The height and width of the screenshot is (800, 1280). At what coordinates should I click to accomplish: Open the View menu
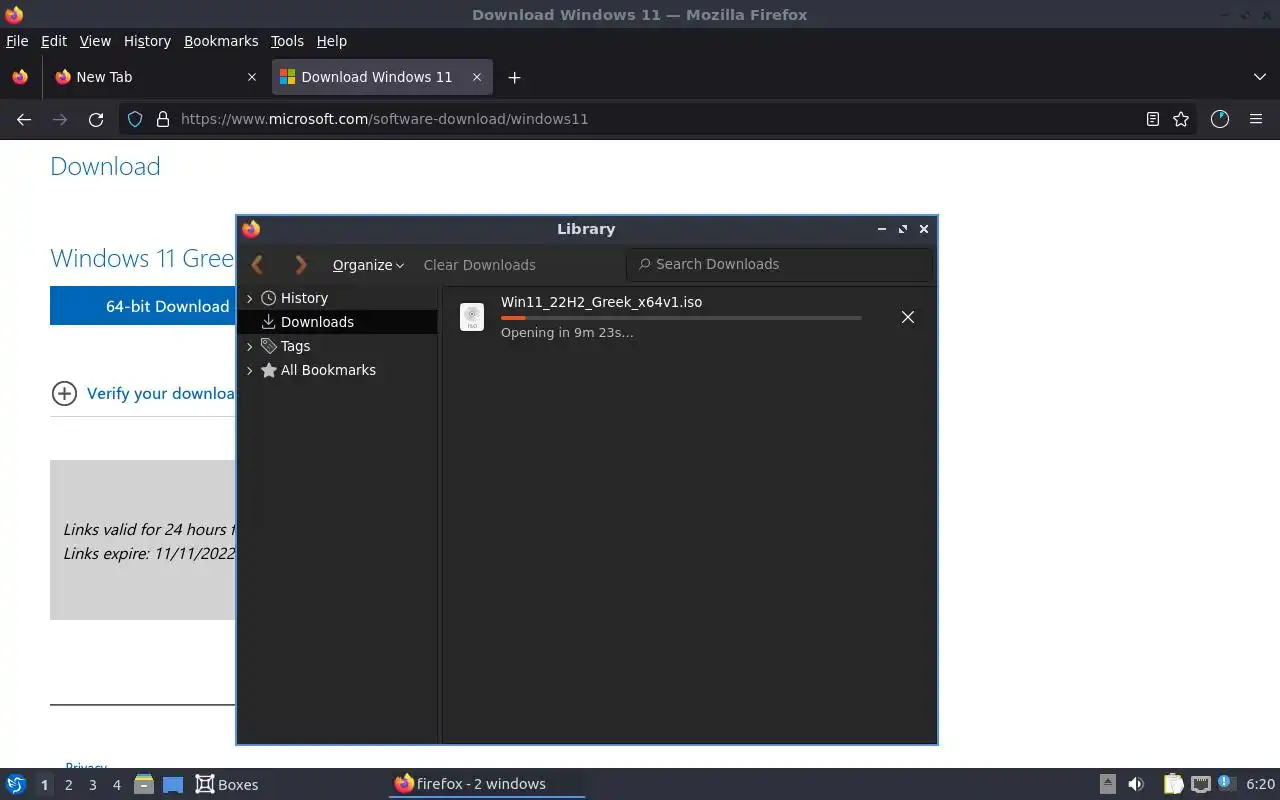[x=95, y=41]
